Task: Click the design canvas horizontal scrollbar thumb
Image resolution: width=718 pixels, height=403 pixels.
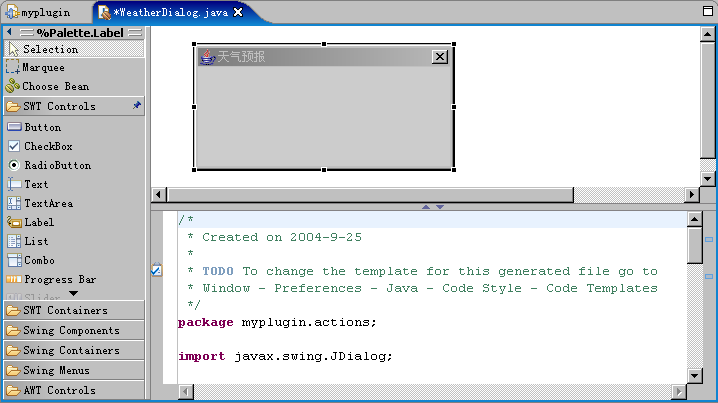Action: tap(371, 195)
